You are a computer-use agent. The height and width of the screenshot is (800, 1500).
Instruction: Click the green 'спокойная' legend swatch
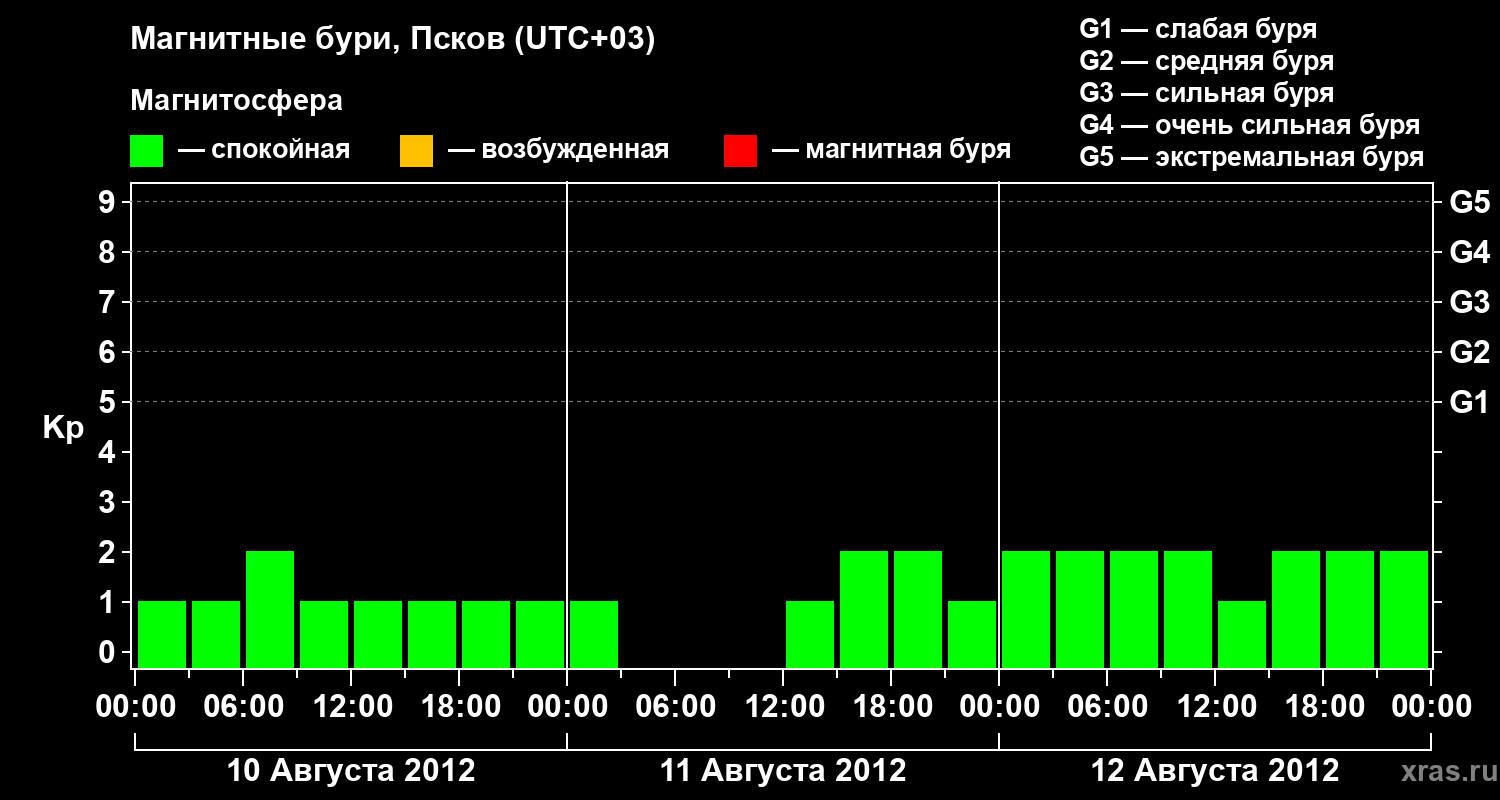pos(147,151)
